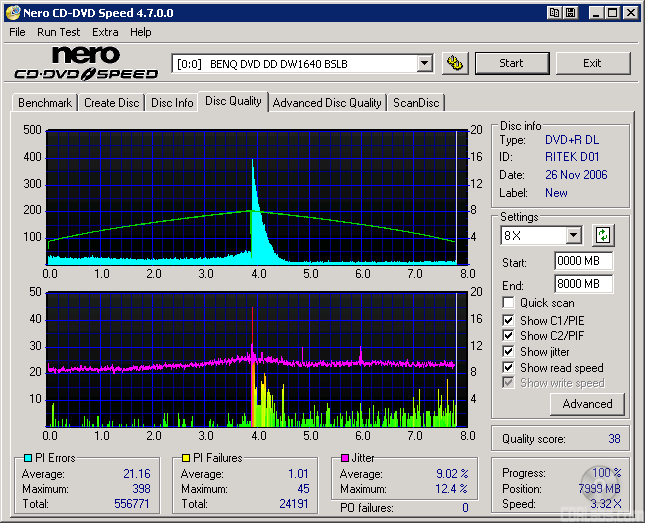Open the Run Test menu
645x523 pixels.
tap(58, 32)
